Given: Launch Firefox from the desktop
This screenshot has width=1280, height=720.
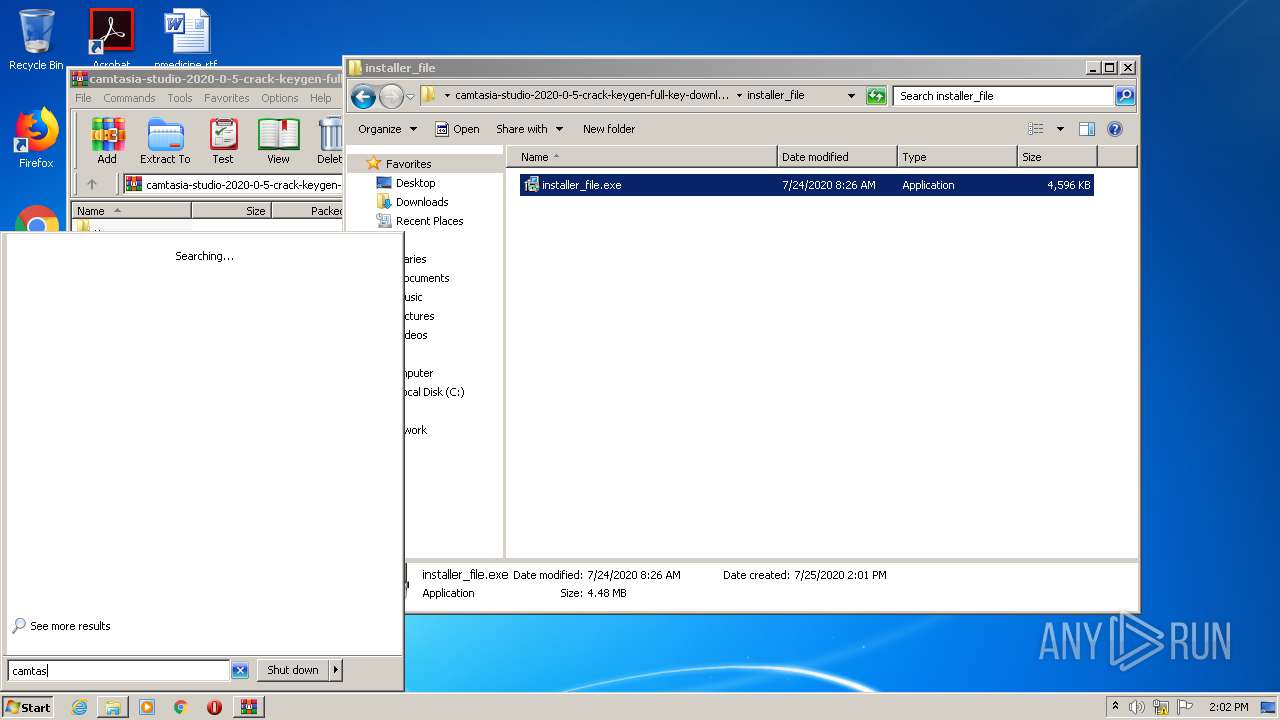Looking at the screenshot, I should coord(36,138).
